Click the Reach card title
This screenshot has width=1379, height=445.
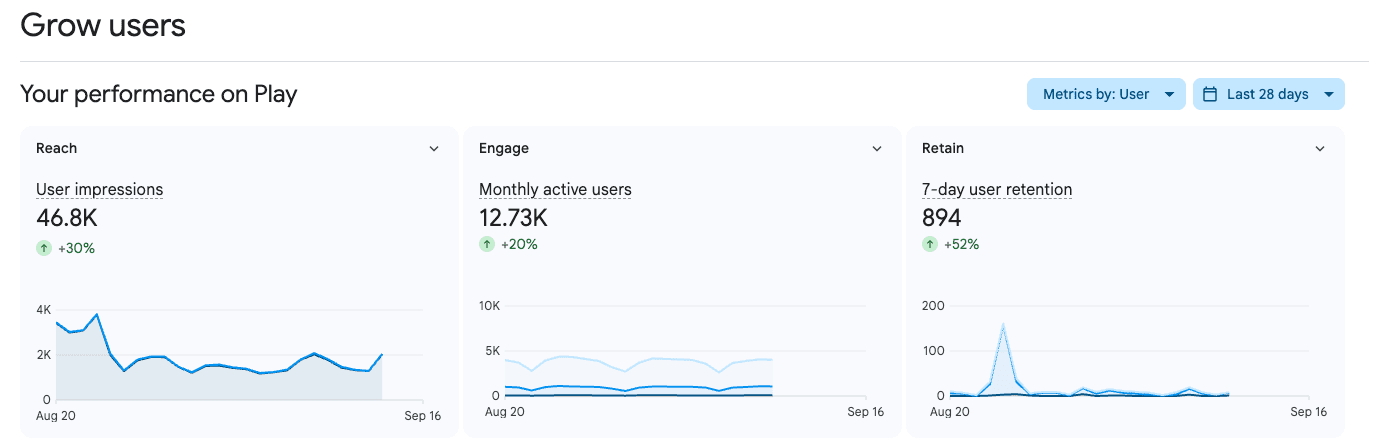(56, 148)
